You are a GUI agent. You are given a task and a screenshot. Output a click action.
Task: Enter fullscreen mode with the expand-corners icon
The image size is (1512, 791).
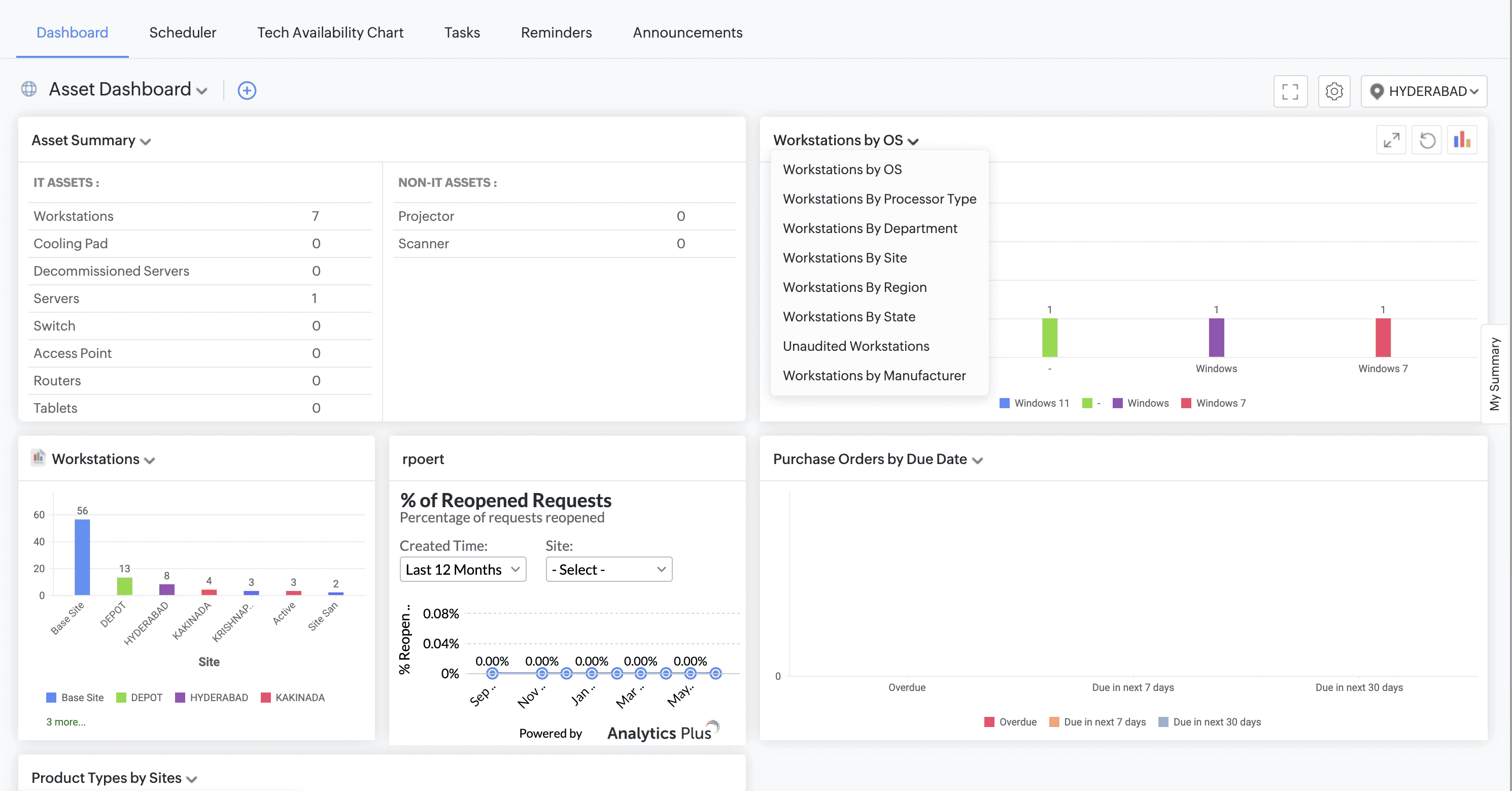(x=1290, y=91)
